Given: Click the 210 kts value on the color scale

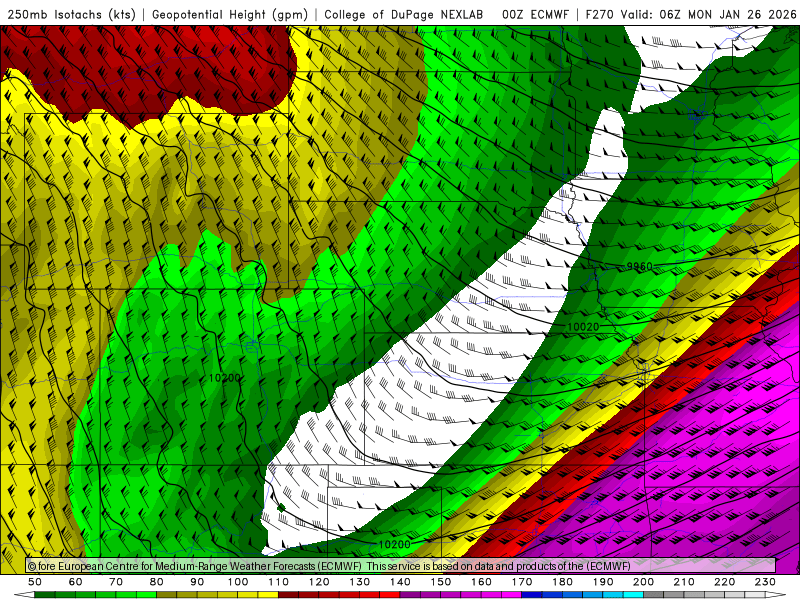Looking at the screenshot, I should (x=684, y=582).
